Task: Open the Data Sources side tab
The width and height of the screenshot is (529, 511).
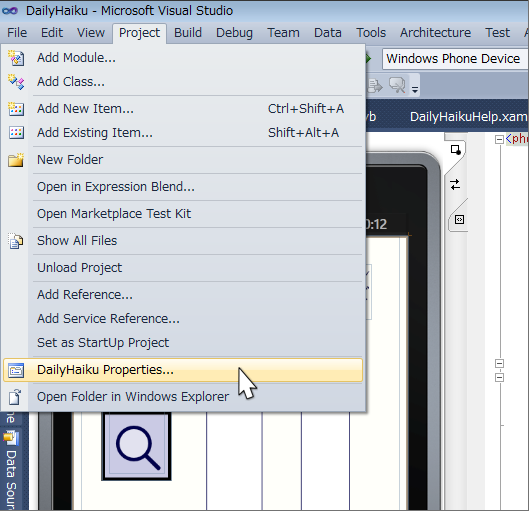Action: tap(11, 470)
